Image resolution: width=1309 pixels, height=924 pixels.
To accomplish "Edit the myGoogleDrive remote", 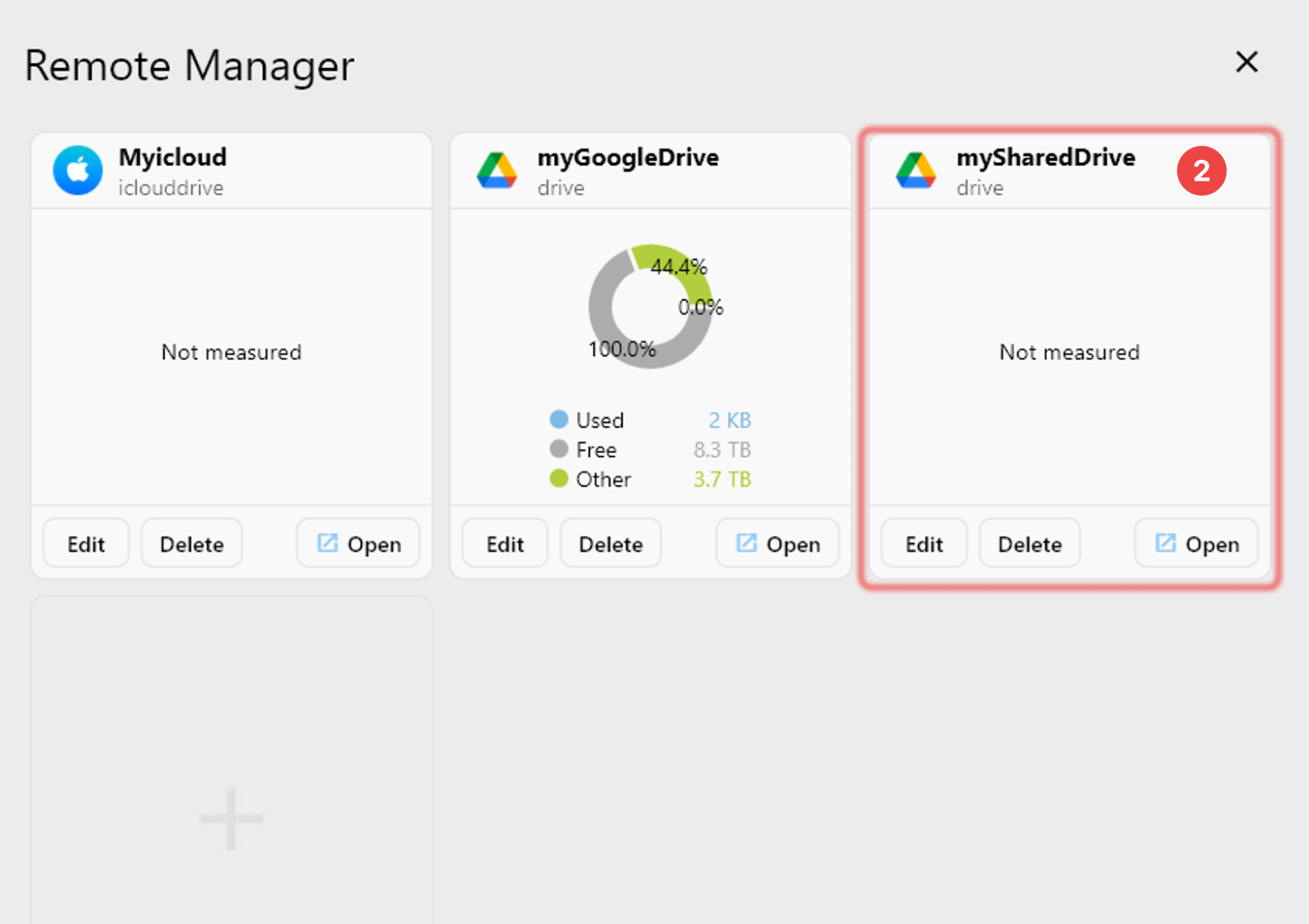I will (x=504, y=543).
